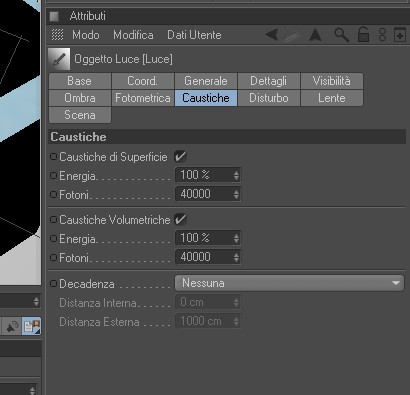Click the Distanza Interna label

tap(98, 303)
